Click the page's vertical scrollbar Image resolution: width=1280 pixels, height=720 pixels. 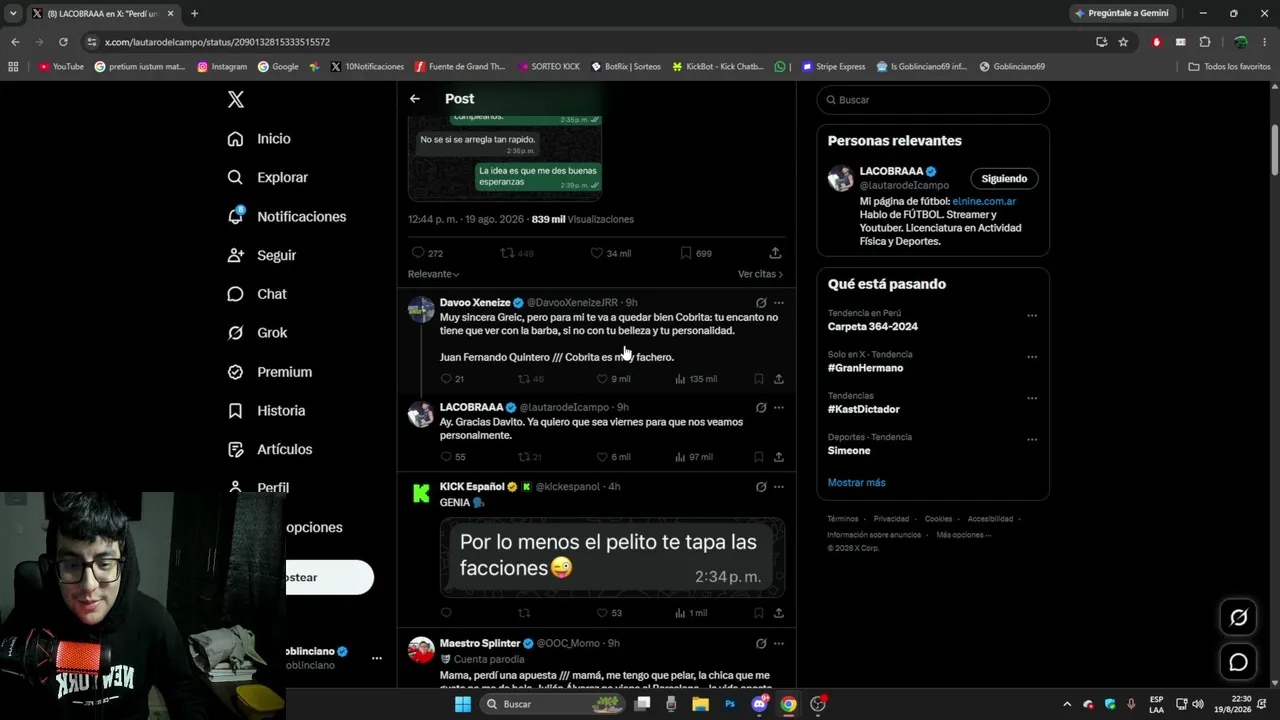pos(1274,150)
